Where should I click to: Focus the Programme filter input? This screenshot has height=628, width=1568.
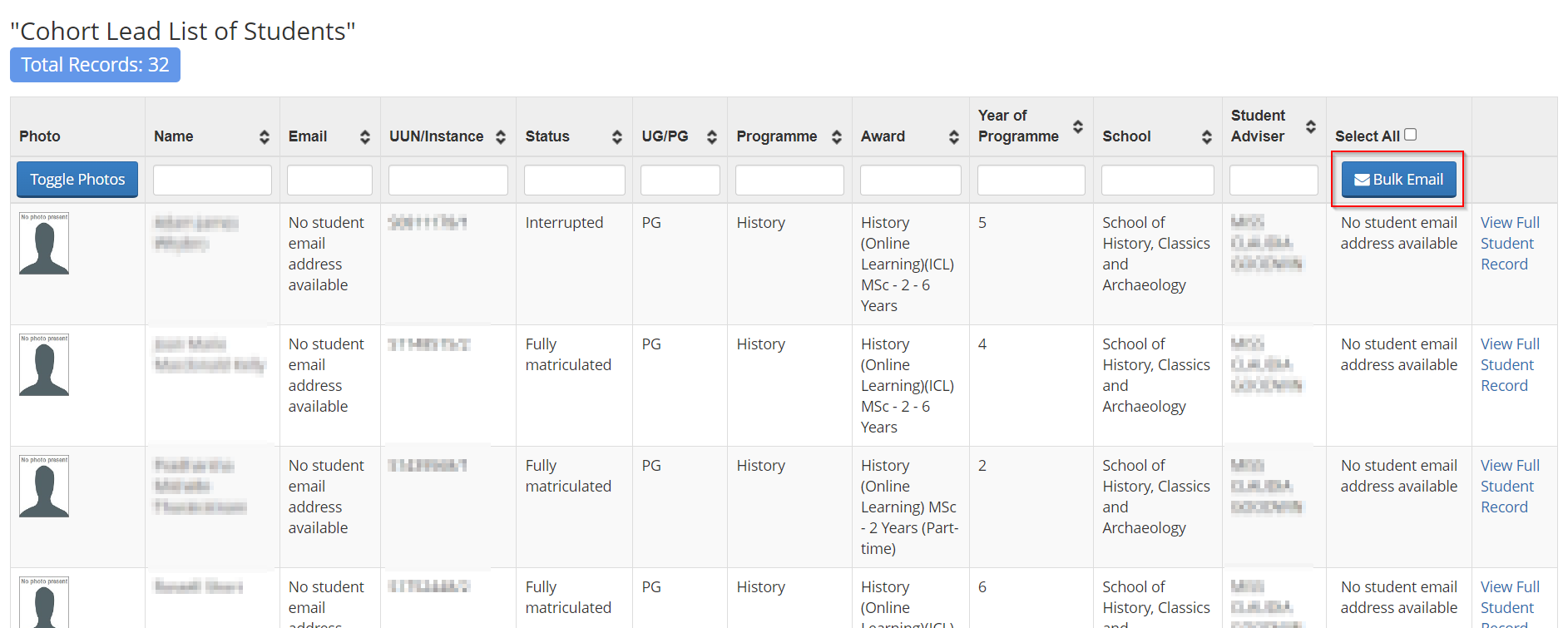(789, 180)
